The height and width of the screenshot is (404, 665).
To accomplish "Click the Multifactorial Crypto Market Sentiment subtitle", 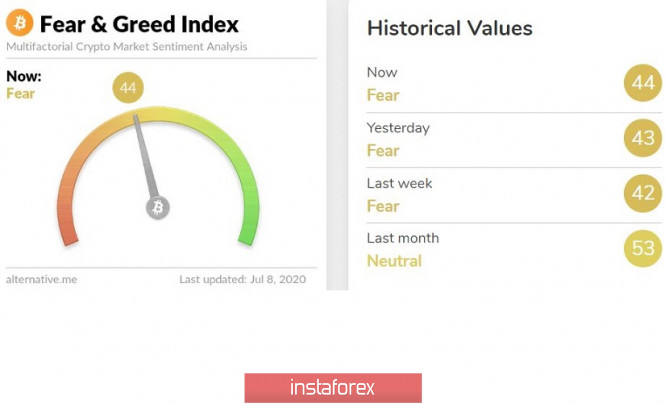I will point(126,47).
